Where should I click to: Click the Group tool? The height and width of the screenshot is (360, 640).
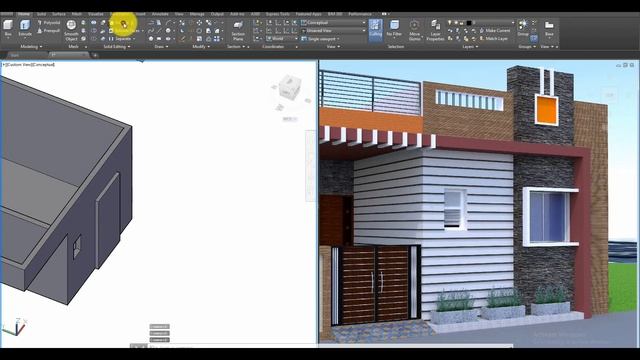[523, 28]
